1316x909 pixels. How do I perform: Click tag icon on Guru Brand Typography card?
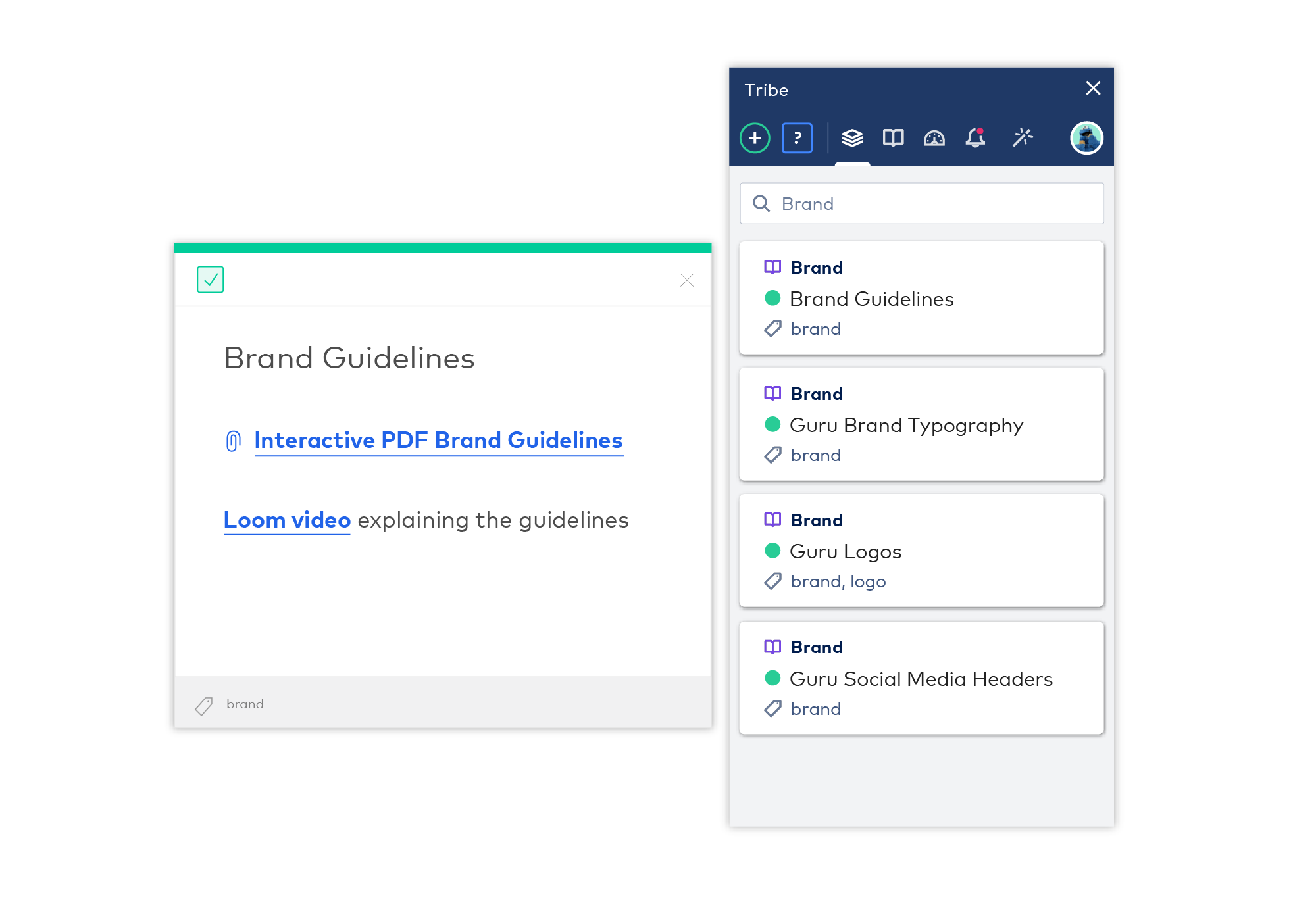pos(772,455)
